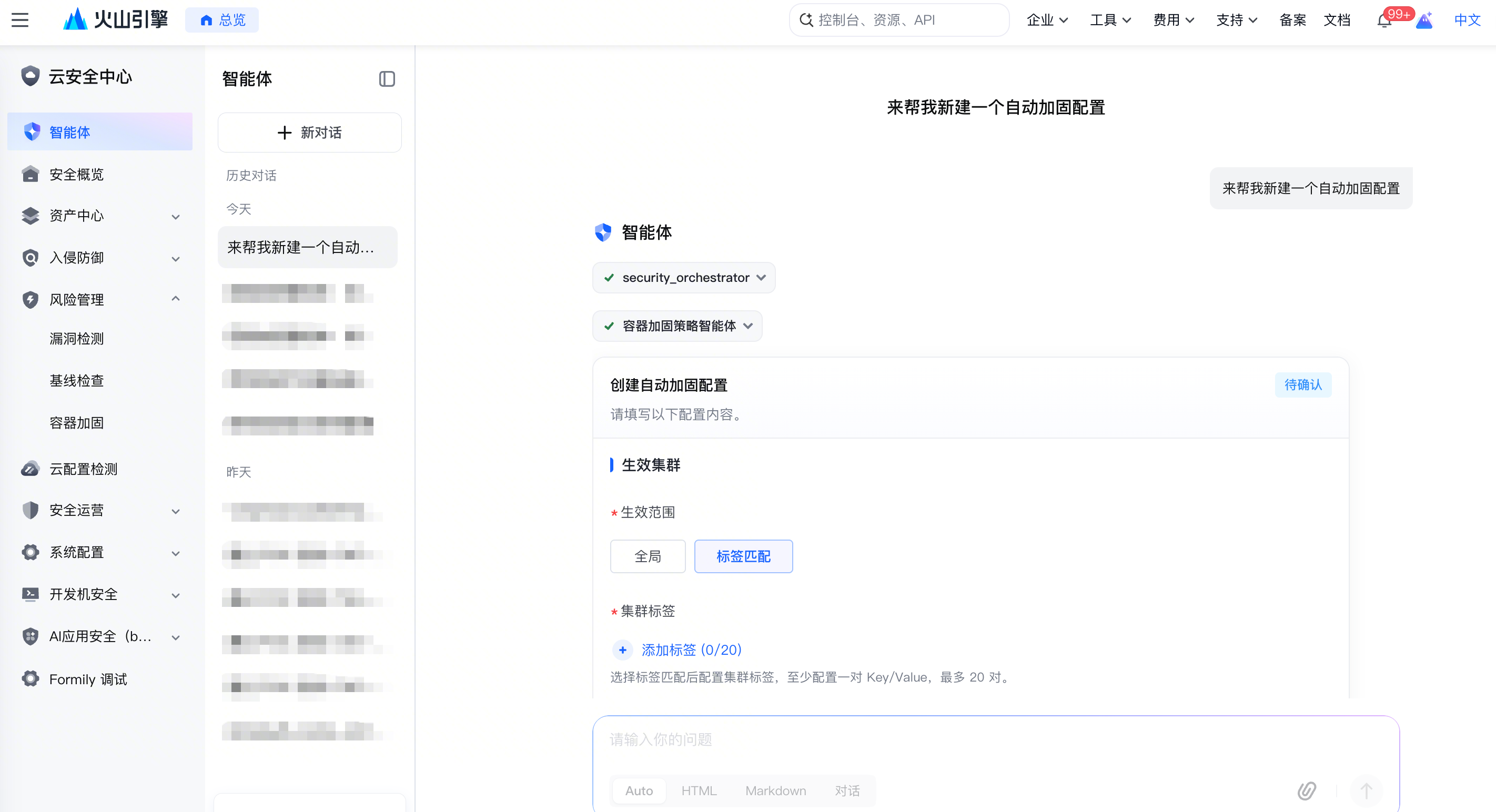Select the 全局 scope option
The image size is (1496, 812).
(x=648, y=556)
